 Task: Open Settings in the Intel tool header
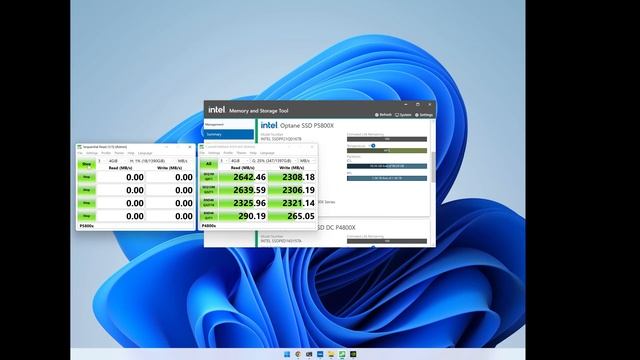click(424, 115)
